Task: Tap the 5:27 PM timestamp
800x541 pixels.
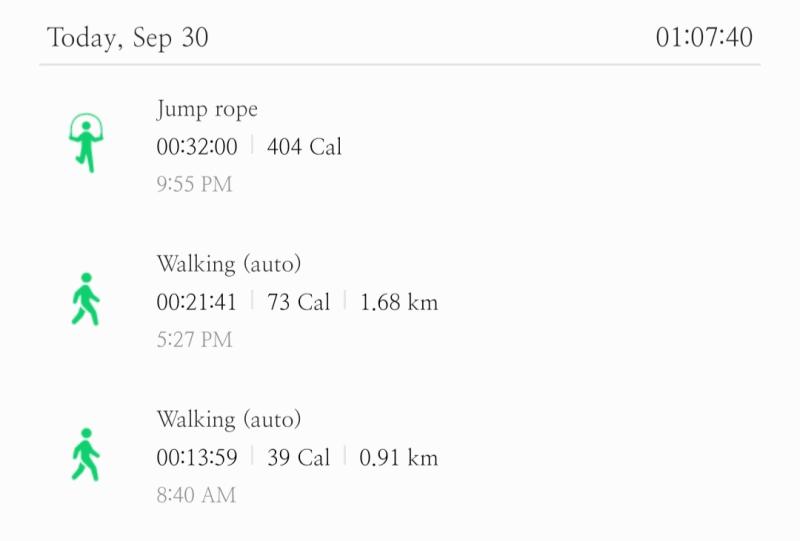Action: tap(194, 339)
